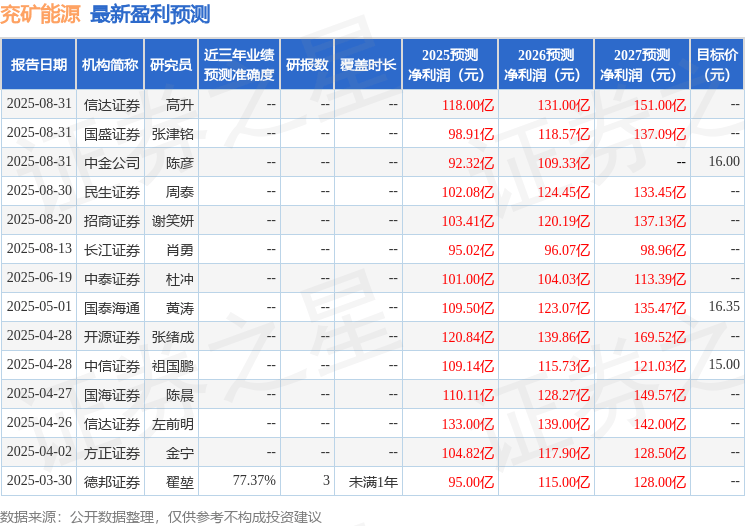This screenshot has height=526, width=745.
Task: Click profit value 128.00亿
Action: 660,482
